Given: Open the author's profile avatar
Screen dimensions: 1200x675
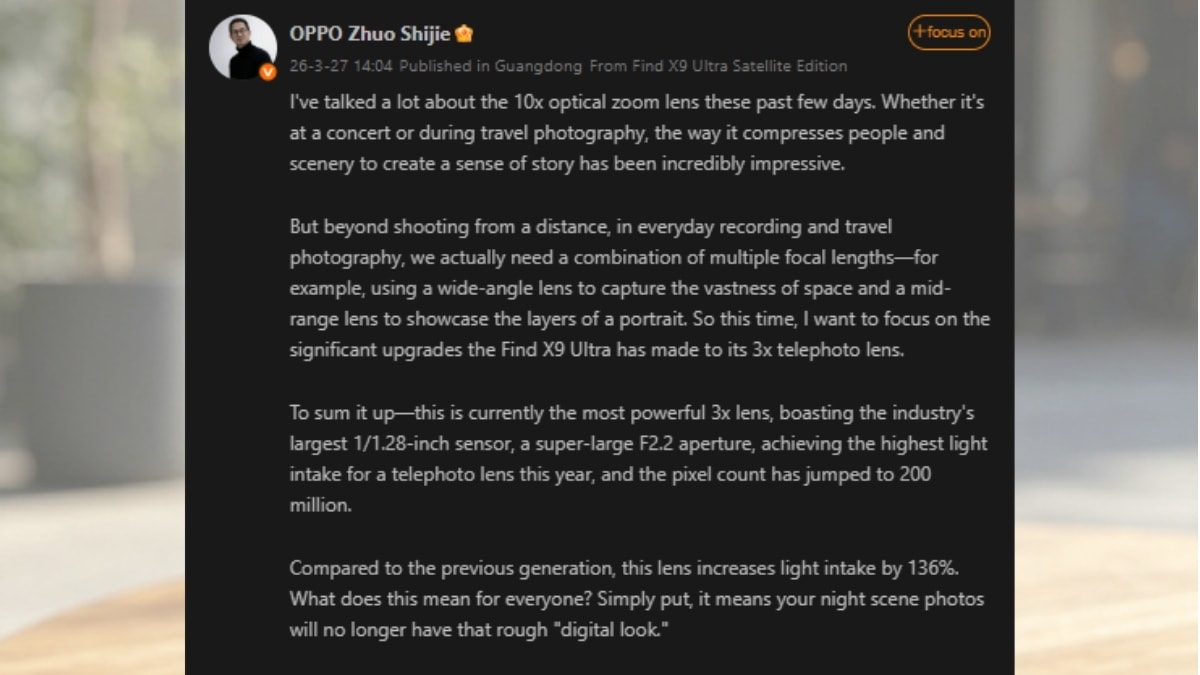Looking at the screenshot, I should pos(242,46).
